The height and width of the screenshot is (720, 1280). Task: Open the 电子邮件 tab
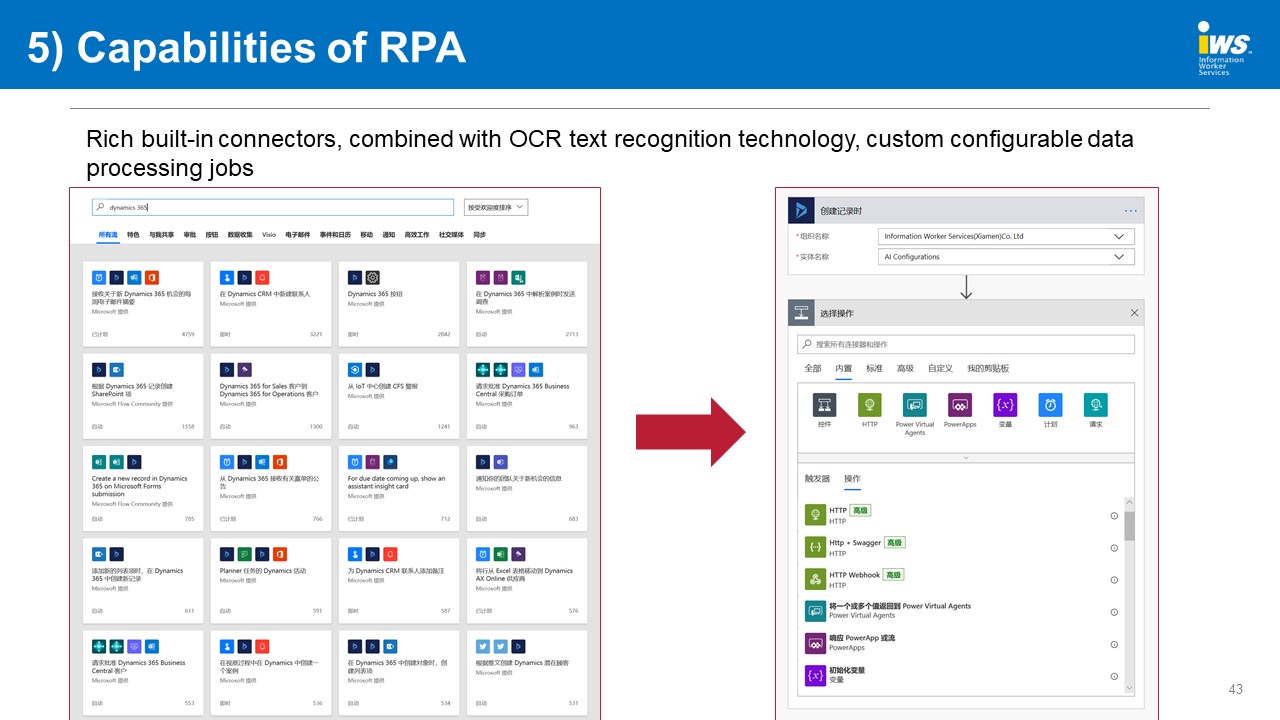click(x=298, y=235)
